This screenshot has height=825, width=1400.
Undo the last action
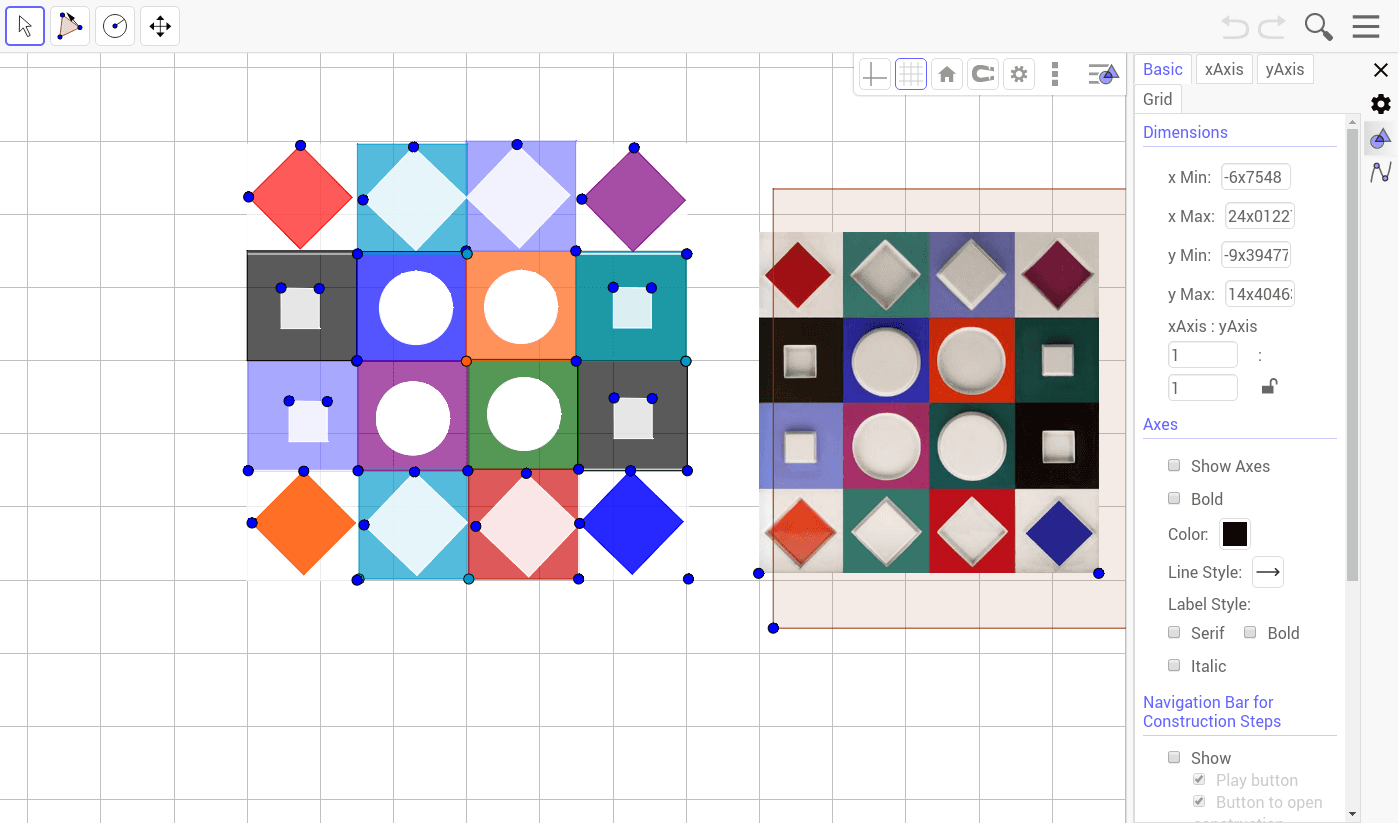[x=1235, y=27]
